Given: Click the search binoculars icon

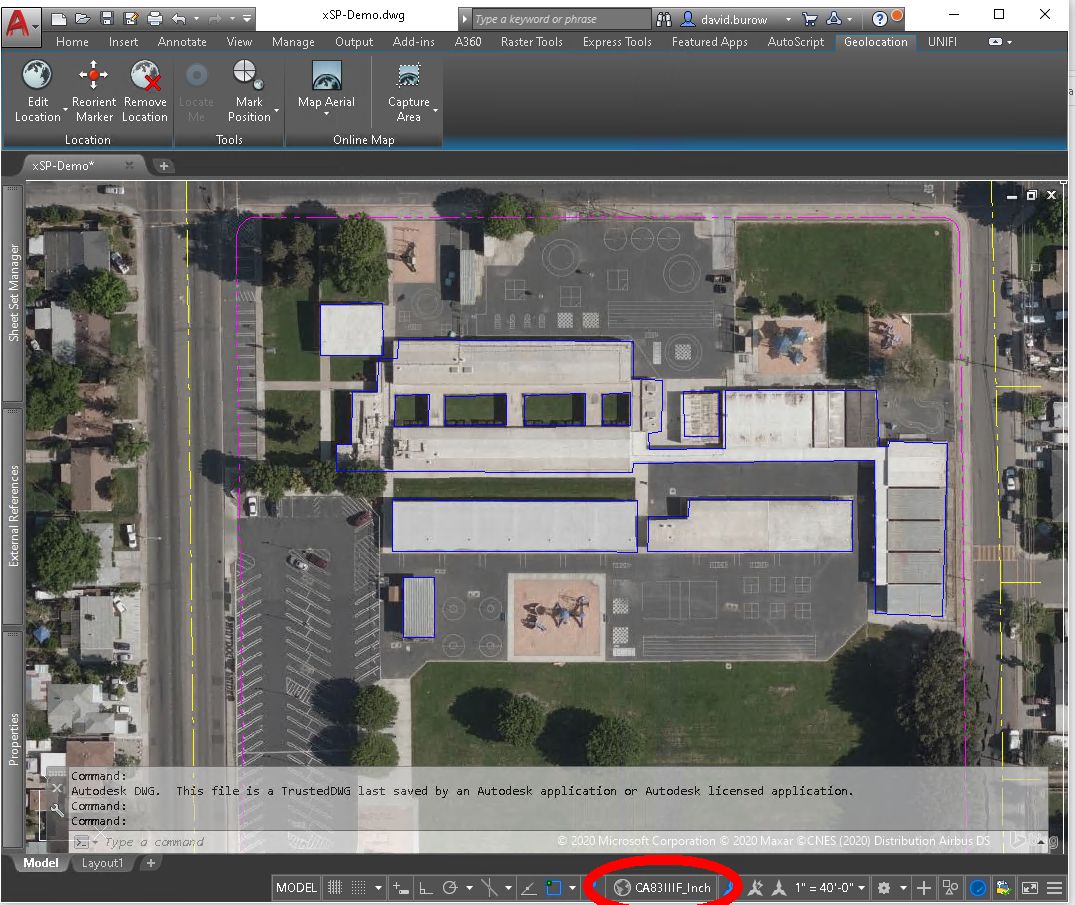Looking at the screenshot, I should point(664,19).
